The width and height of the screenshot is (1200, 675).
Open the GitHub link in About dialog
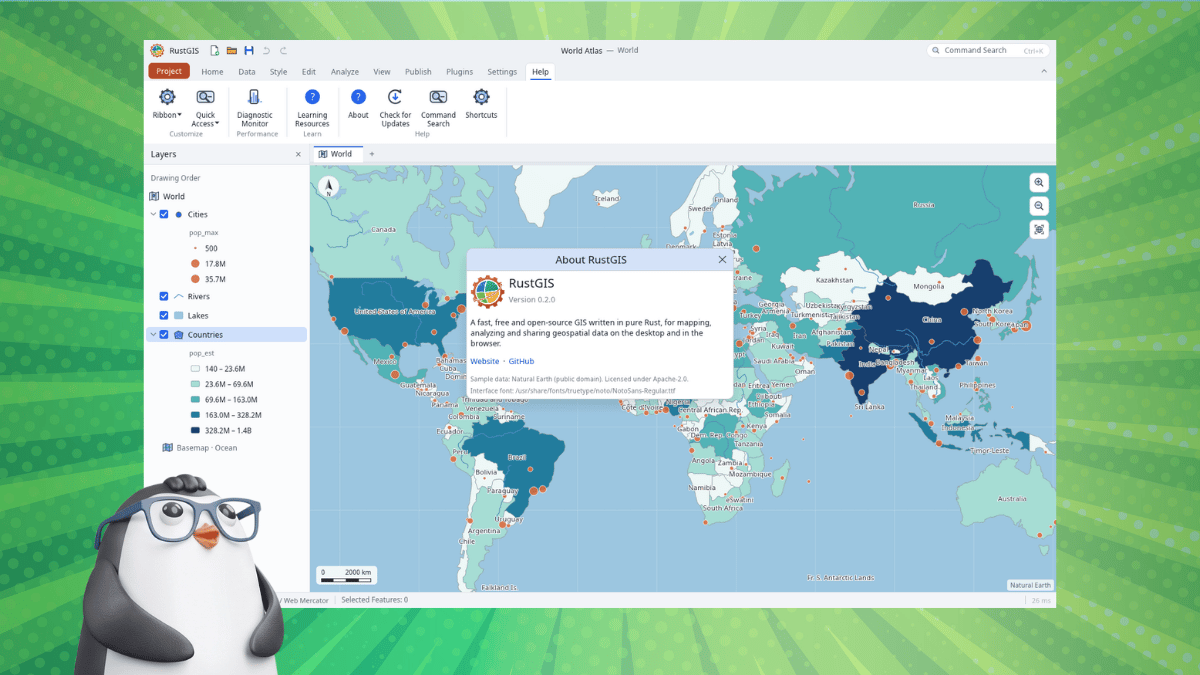(521, 361)
